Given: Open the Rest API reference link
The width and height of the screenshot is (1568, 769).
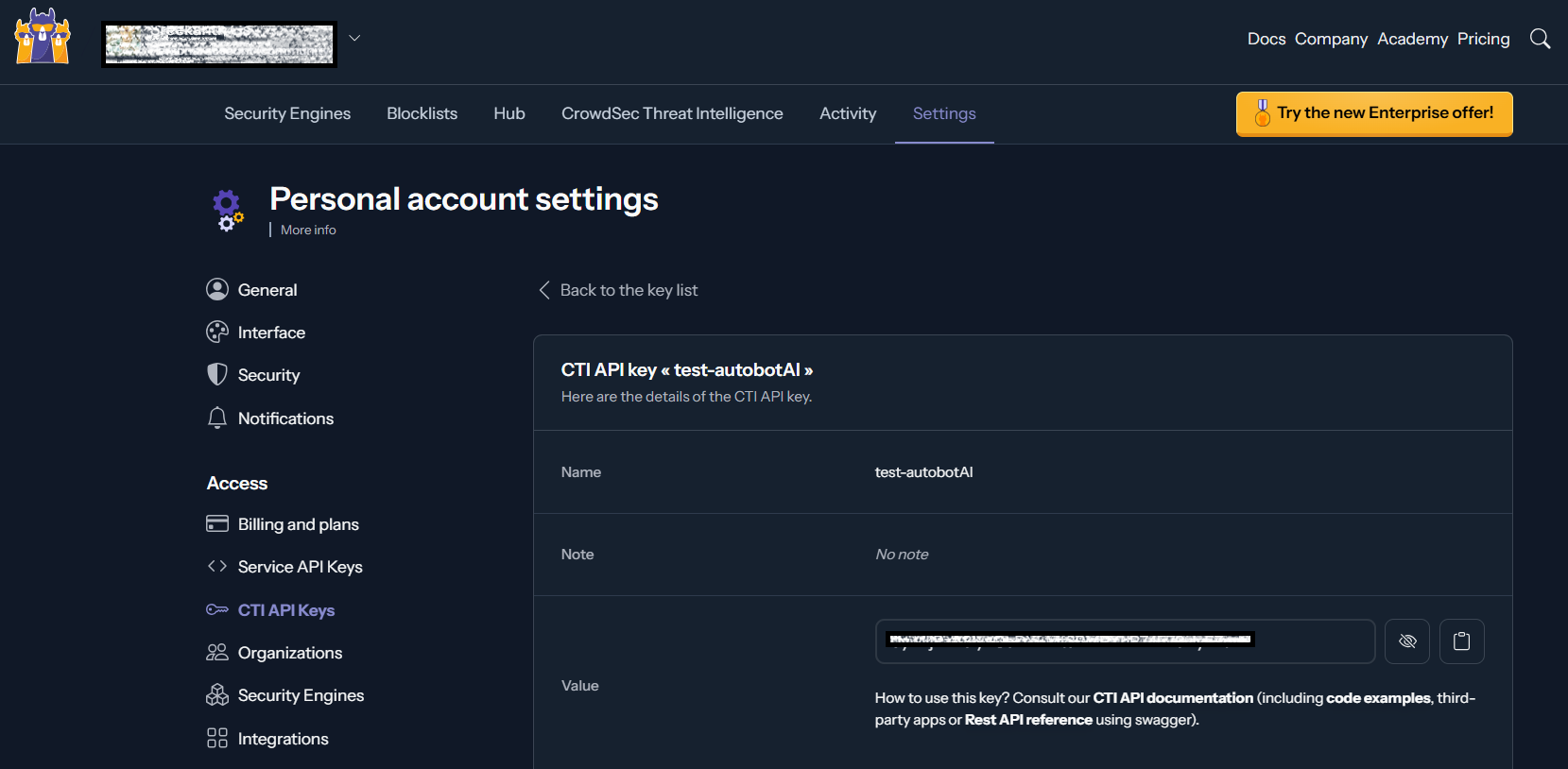Looking at the screenshot, I should [1028, 720].
